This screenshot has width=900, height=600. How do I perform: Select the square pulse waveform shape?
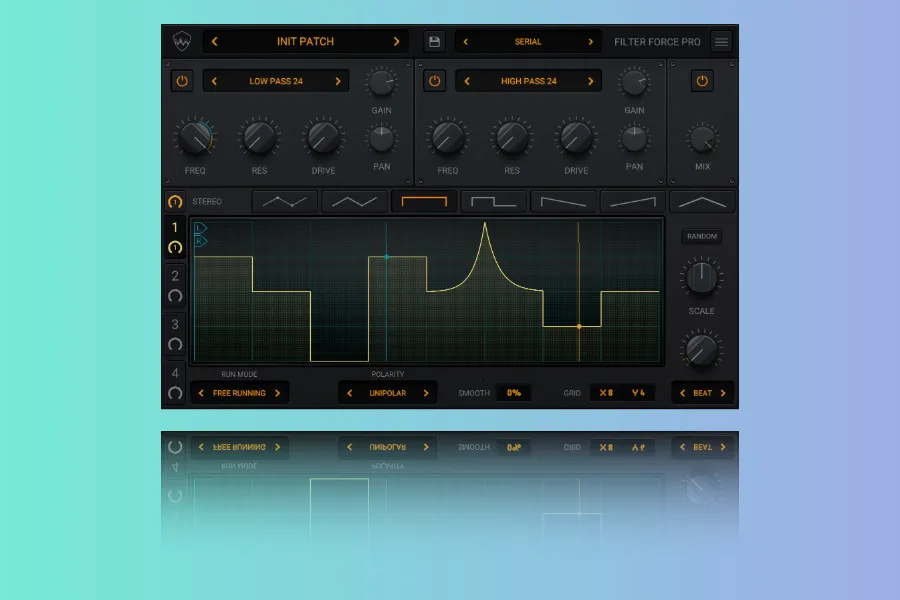point(424,201)
